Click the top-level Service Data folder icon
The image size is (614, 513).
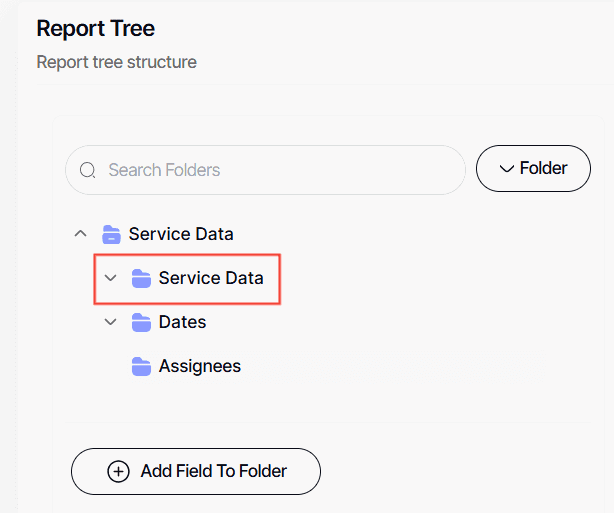pos(111,235)
